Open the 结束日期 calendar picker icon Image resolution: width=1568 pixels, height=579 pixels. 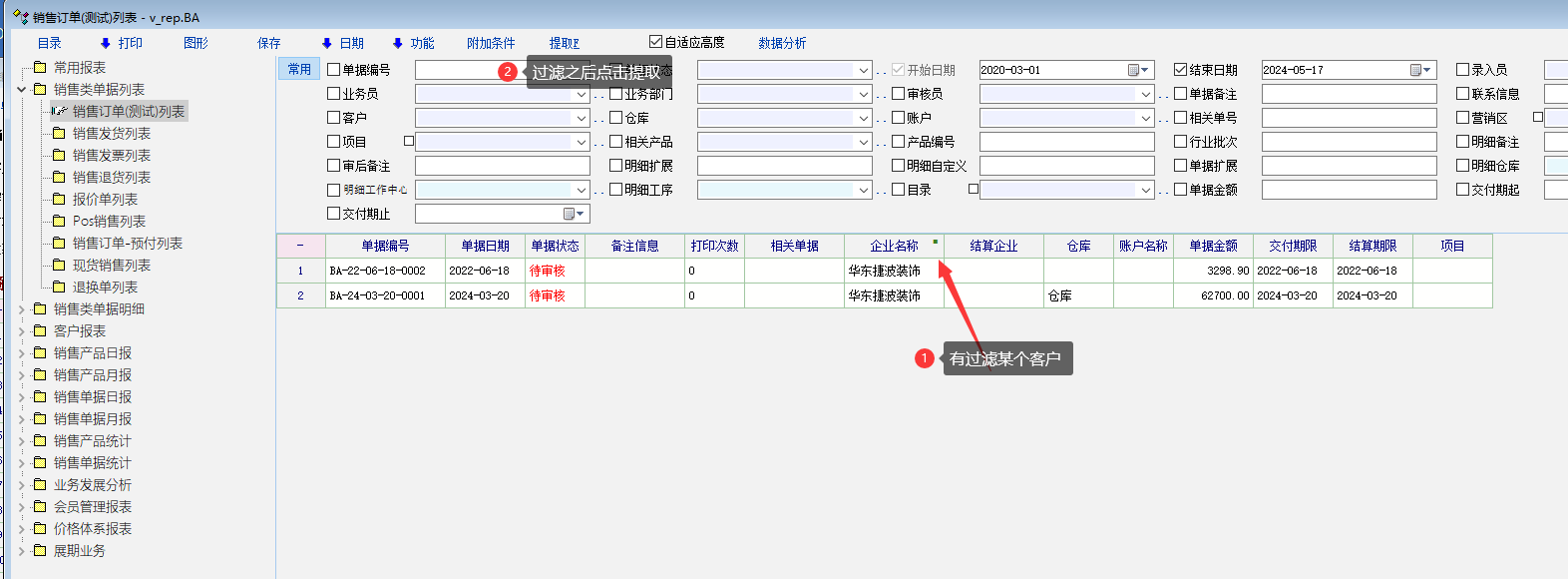coord(1416,70)
